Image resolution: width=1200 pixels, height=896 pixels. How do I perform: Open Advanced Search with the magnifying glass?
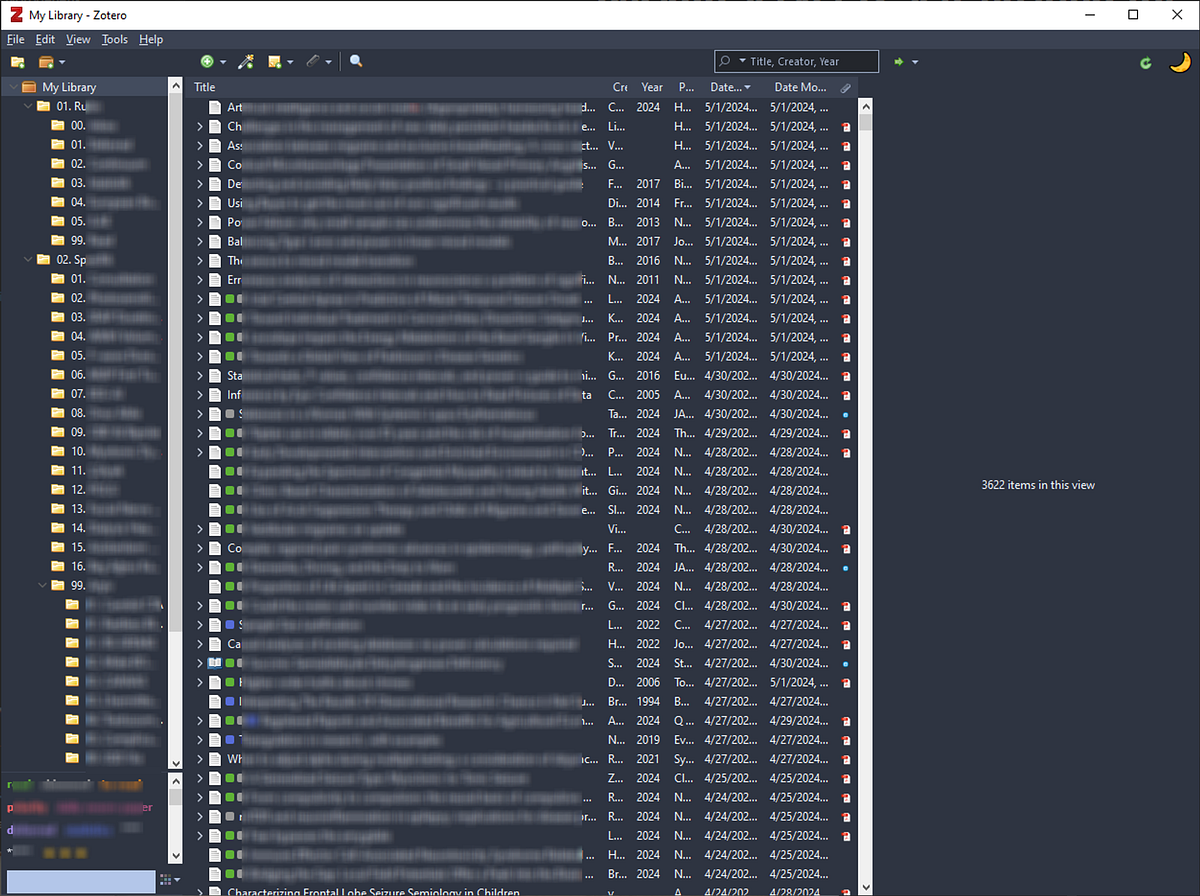click(x=356, y=61)
